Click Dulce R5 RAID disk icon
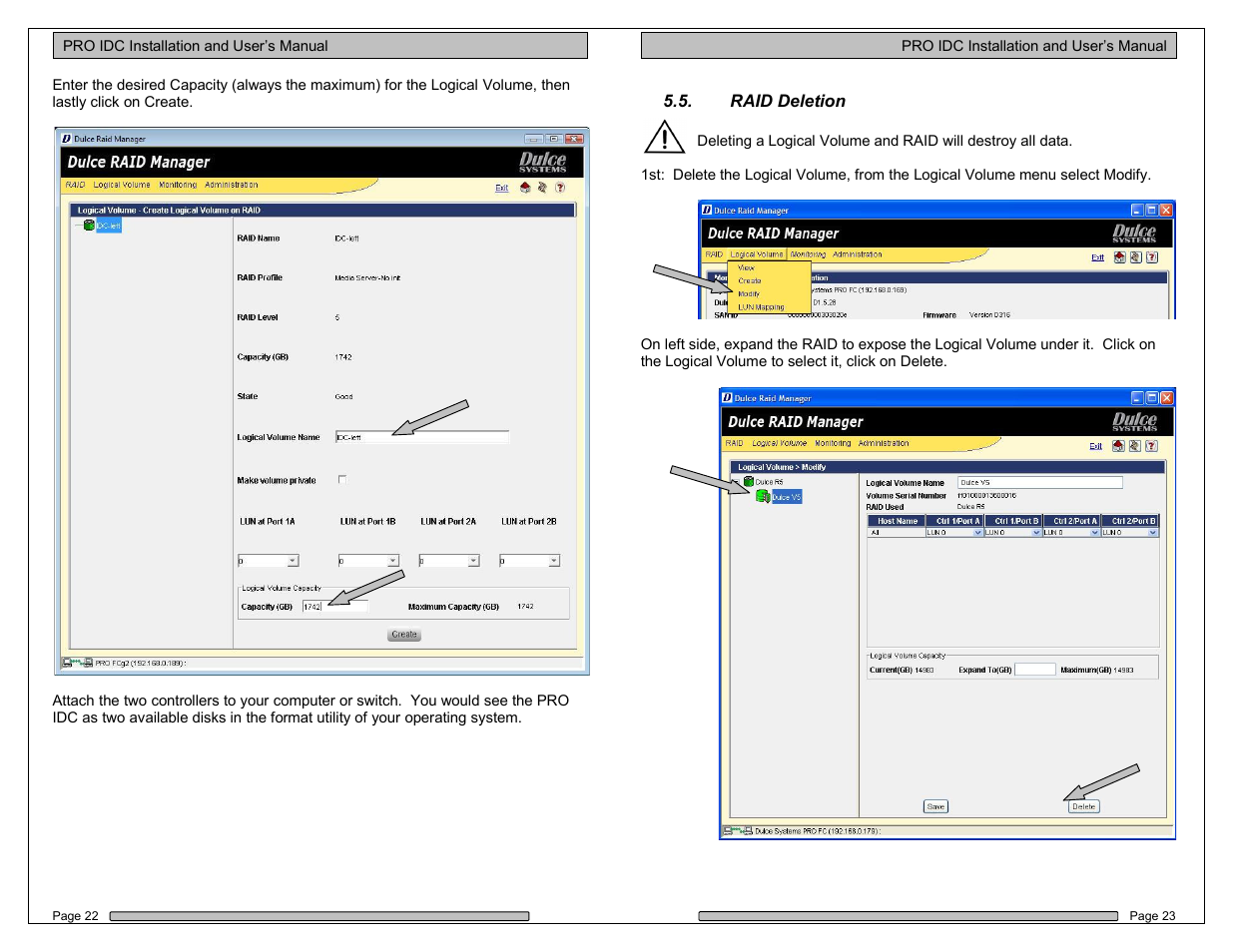 748,482
